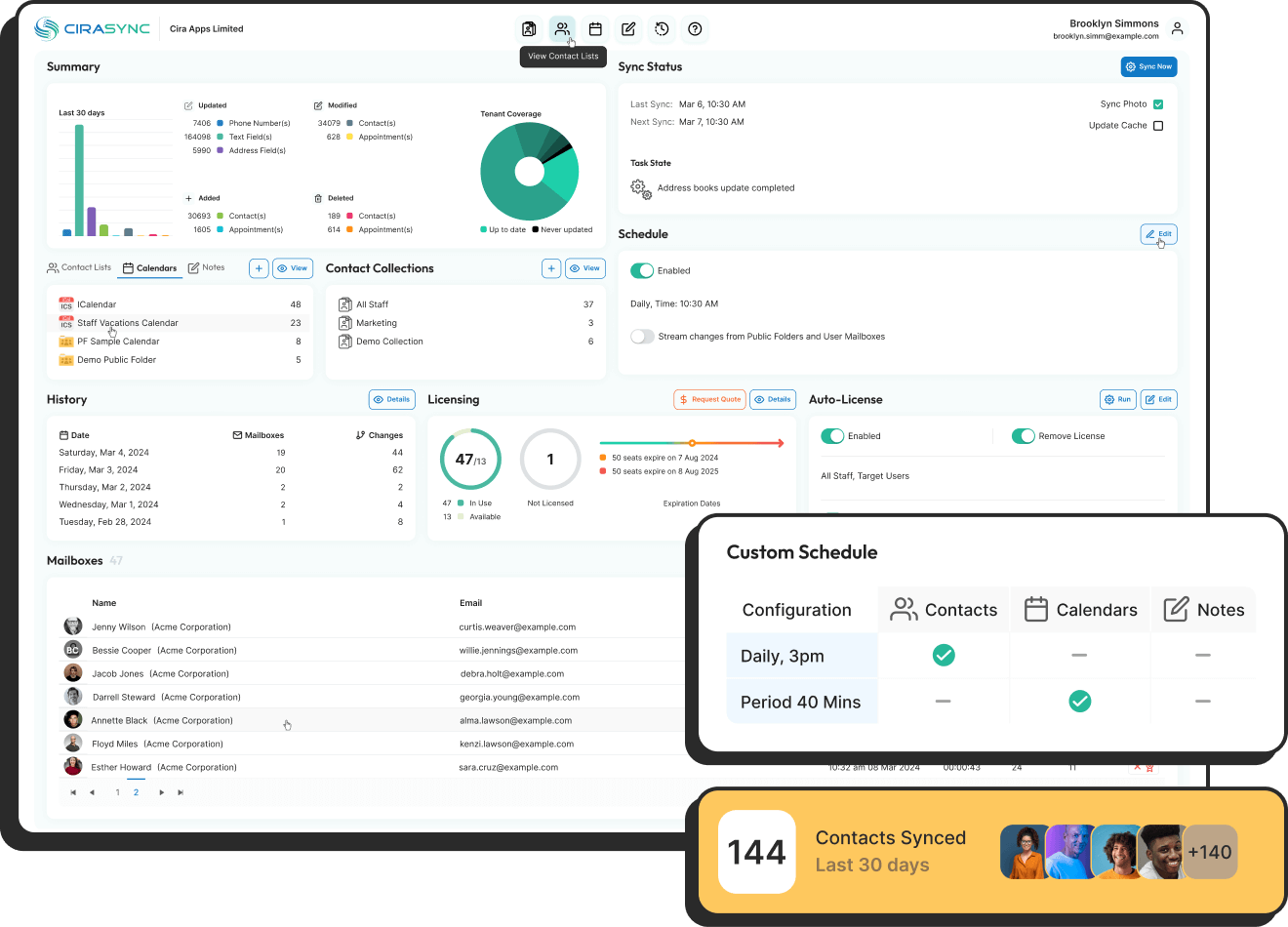Go to page 2 of Mailboxes
Image resolution: width=1288 pixels, height=927 pixels.
[136, 792]
